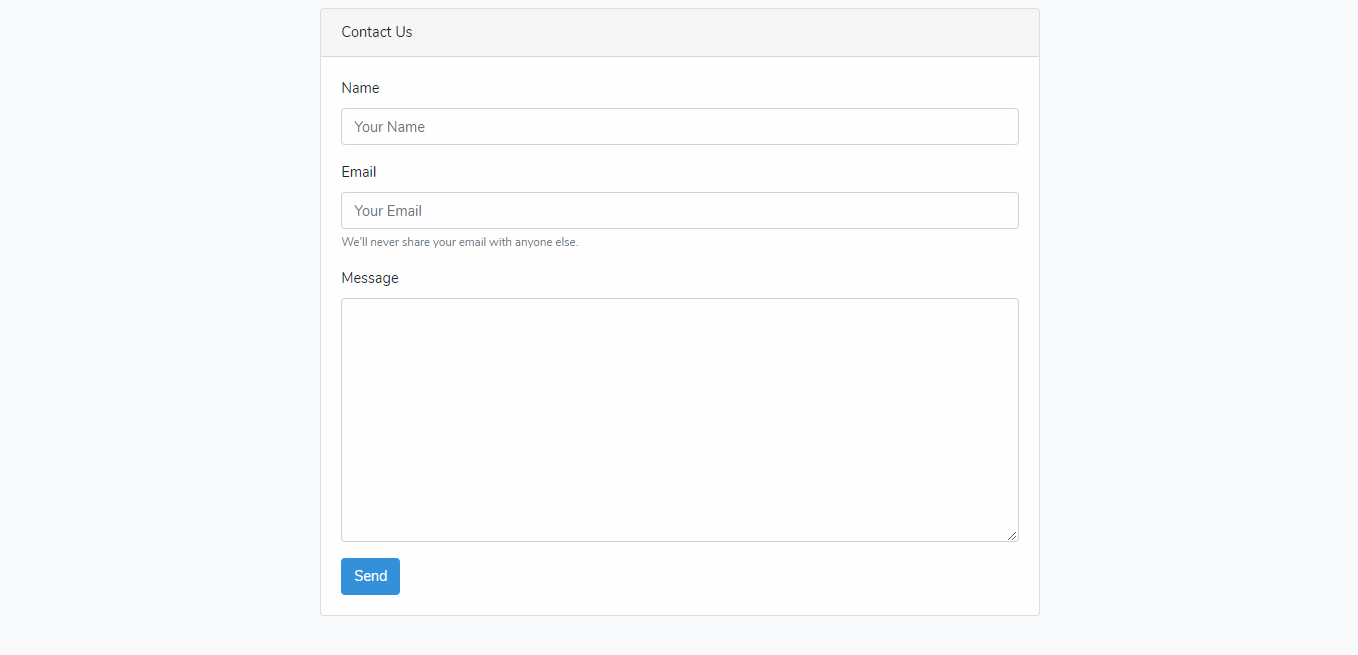Grab the Message textarea resize handle
The width and height of the screenshot is (1358, 655).
point(1012,536)
